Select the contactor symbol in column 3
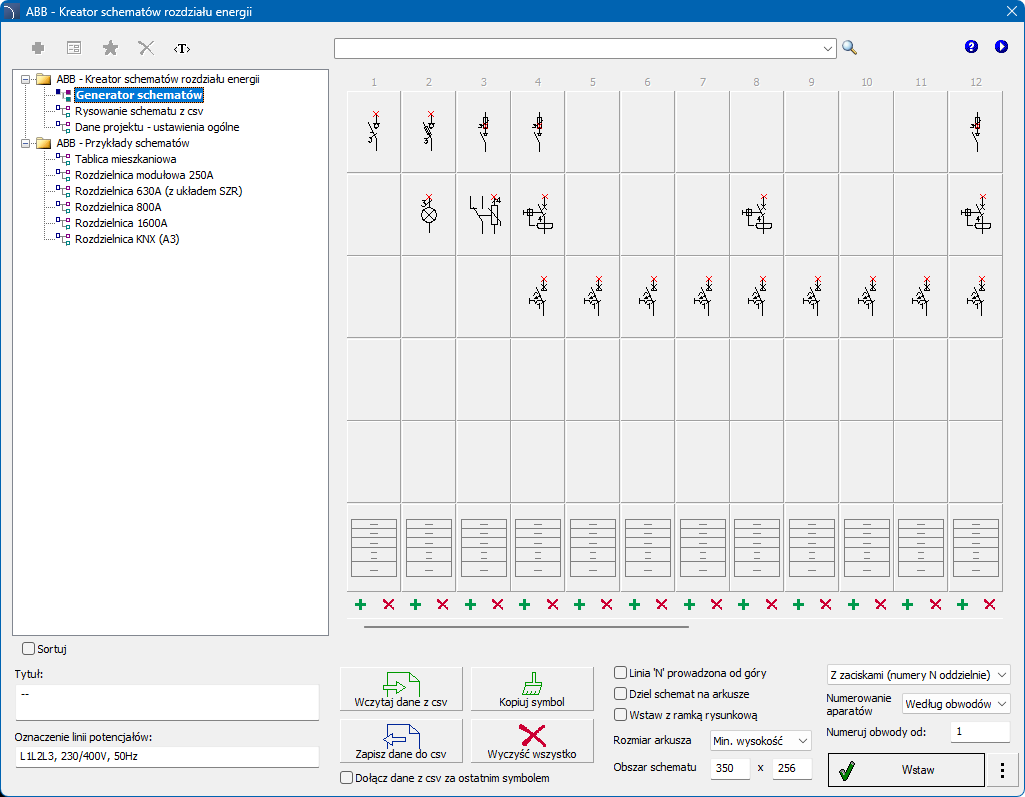The width and height of the screenshot is (1025, 797). 484,214
